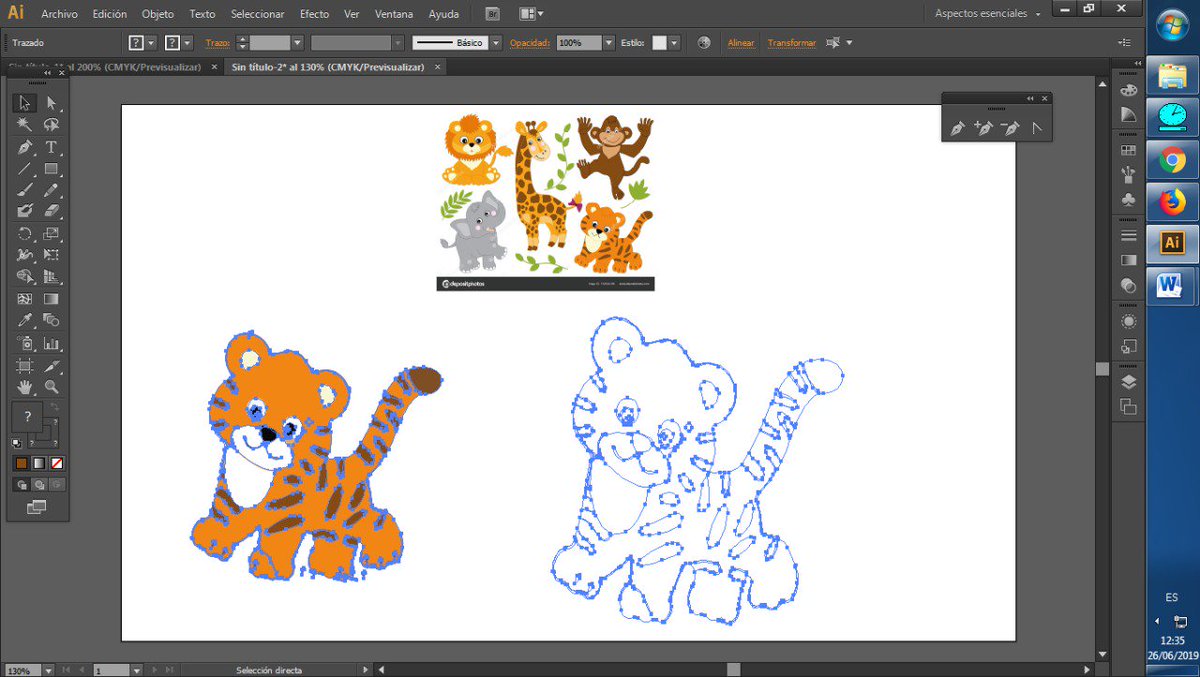Select the Slice tool

pos(51,365)
